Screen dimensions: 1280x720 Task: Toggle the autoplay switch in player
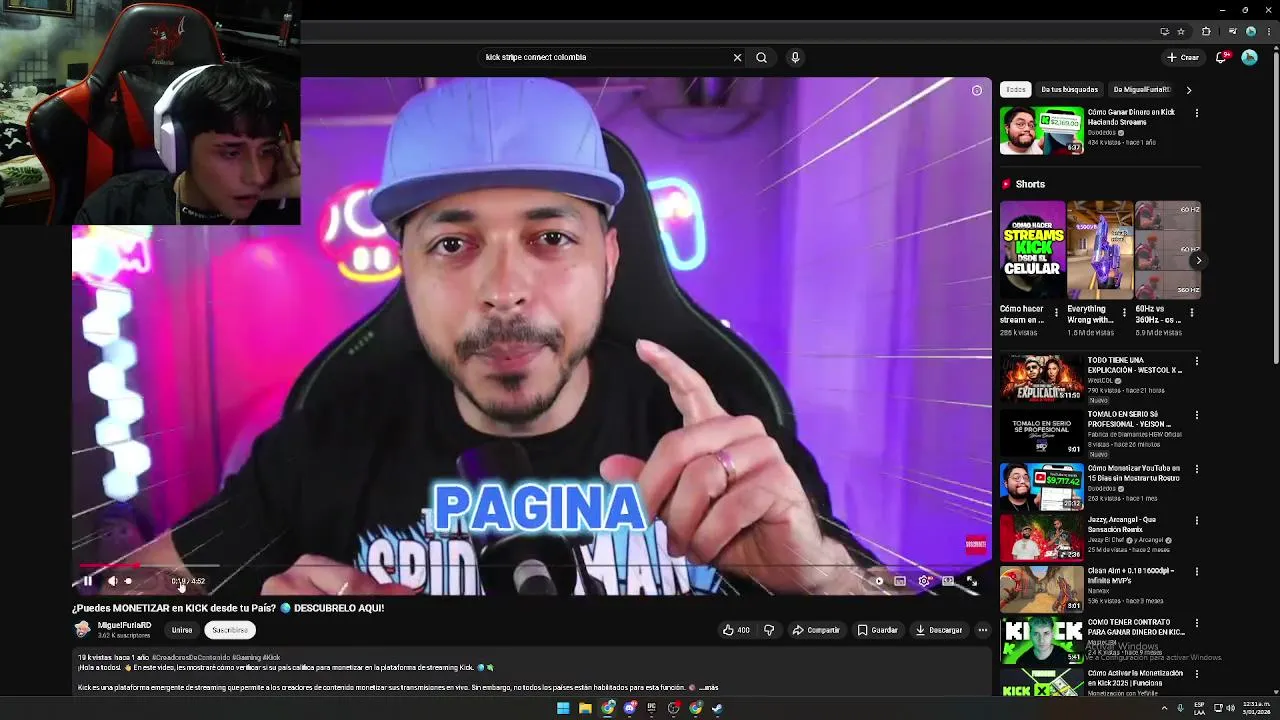point(877,581)
